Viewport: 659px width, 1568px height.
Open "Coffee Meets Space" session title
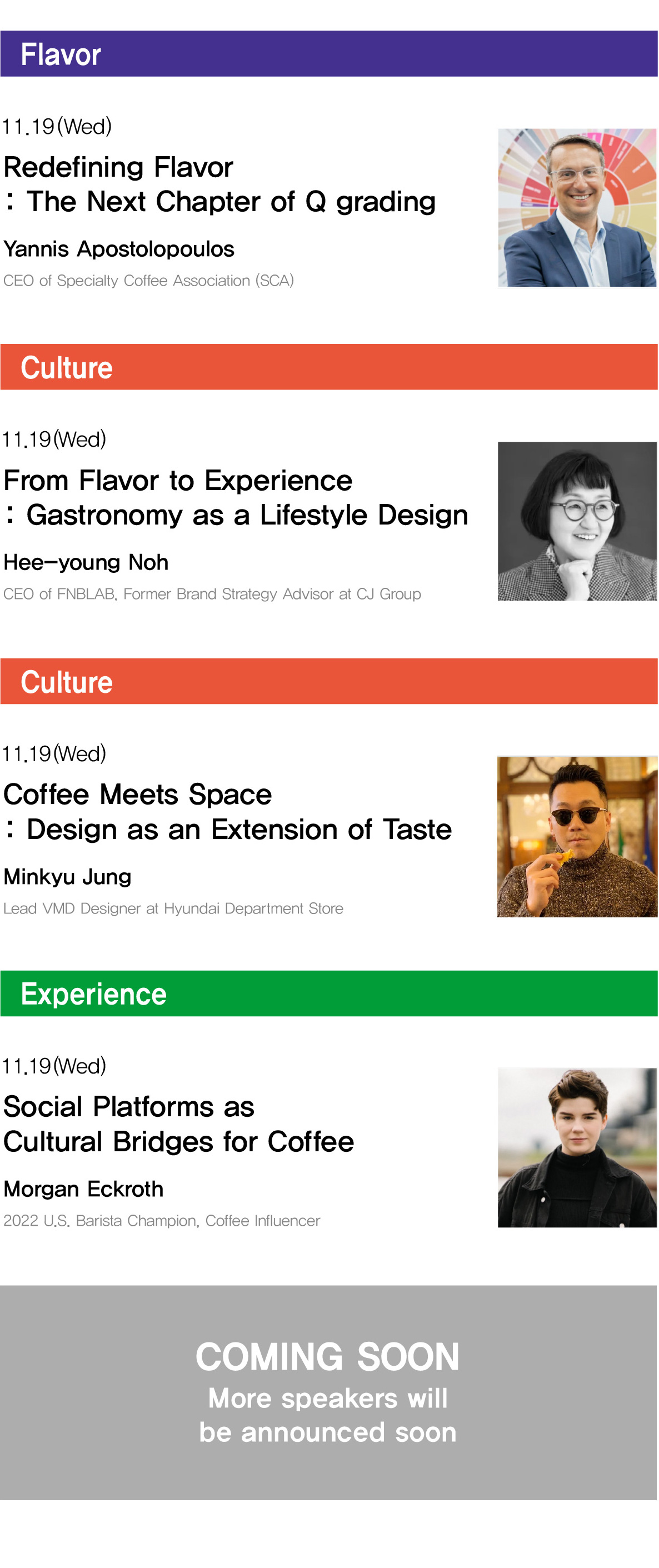[227, 811]
